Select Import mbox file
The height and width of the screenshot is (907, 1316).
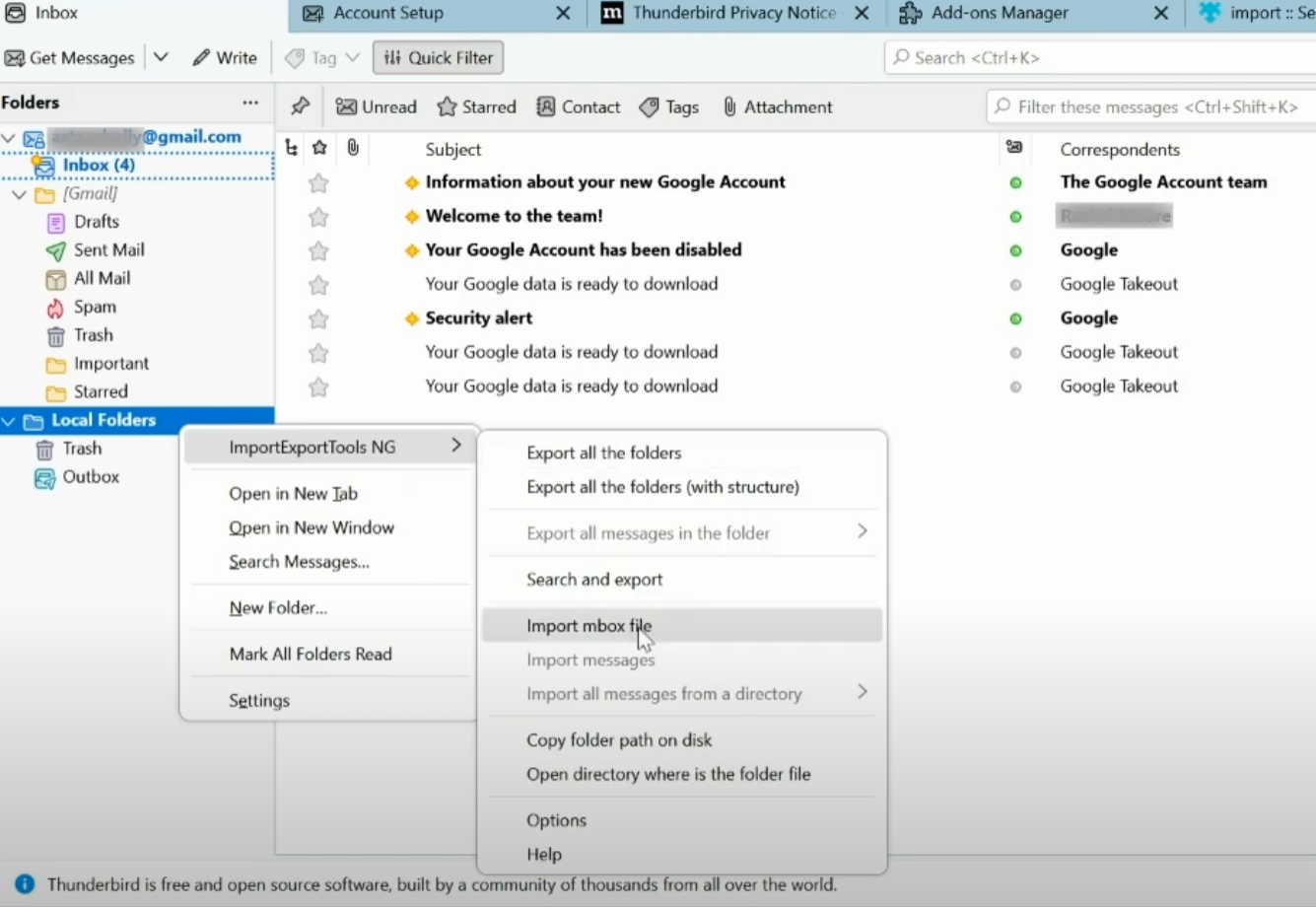682,626
